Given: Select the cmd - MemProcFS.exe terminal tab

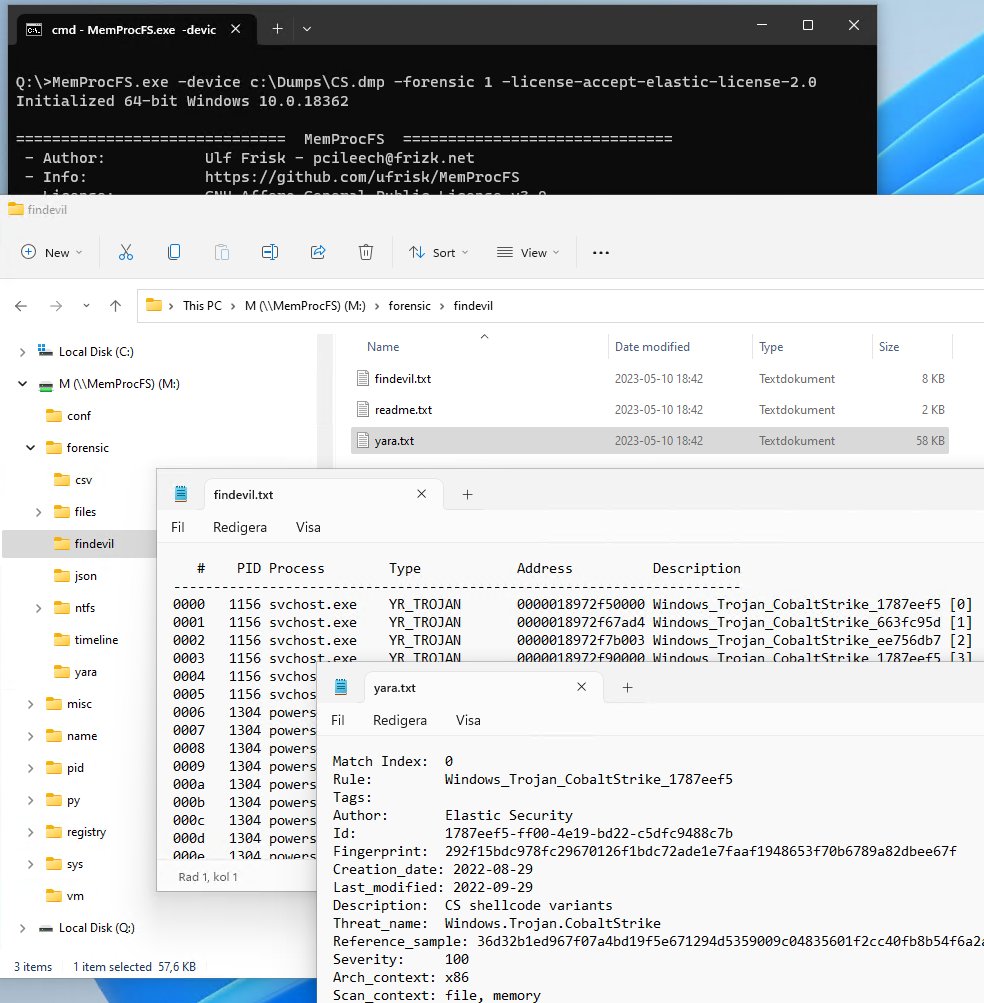Looking at the screenshot, I should coord(134,29).
